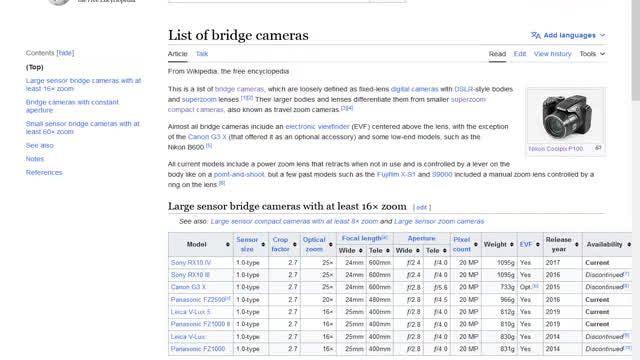This screenshot has width=640, height=360.
Task: Open the Nikon Coolpix P100 thumbnail
Action: (x=566, y=116)
